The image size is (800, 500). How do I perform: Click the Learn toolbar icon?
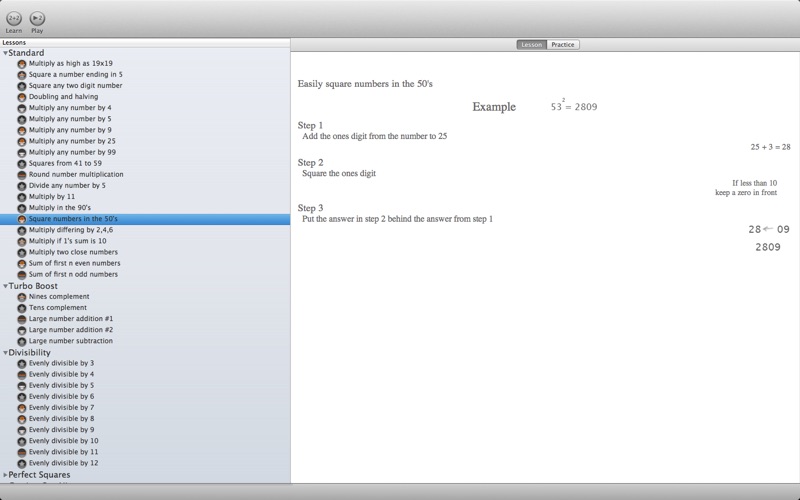(14, 19)
